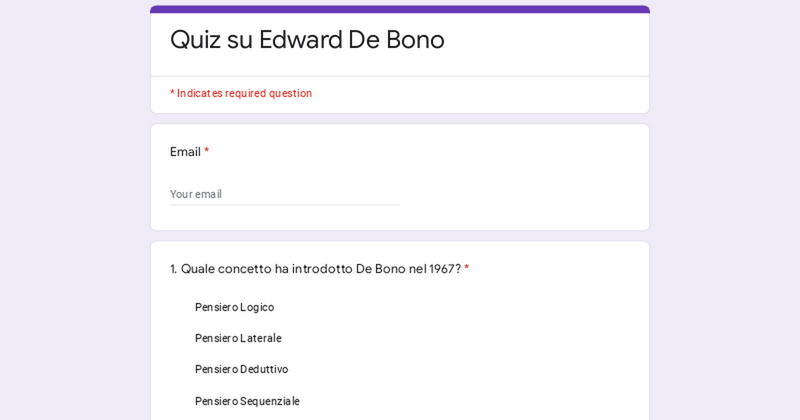The image size is (800, 420).
Task: Click the question 1 text about De Bono
Action: click(x=315, y=269)
